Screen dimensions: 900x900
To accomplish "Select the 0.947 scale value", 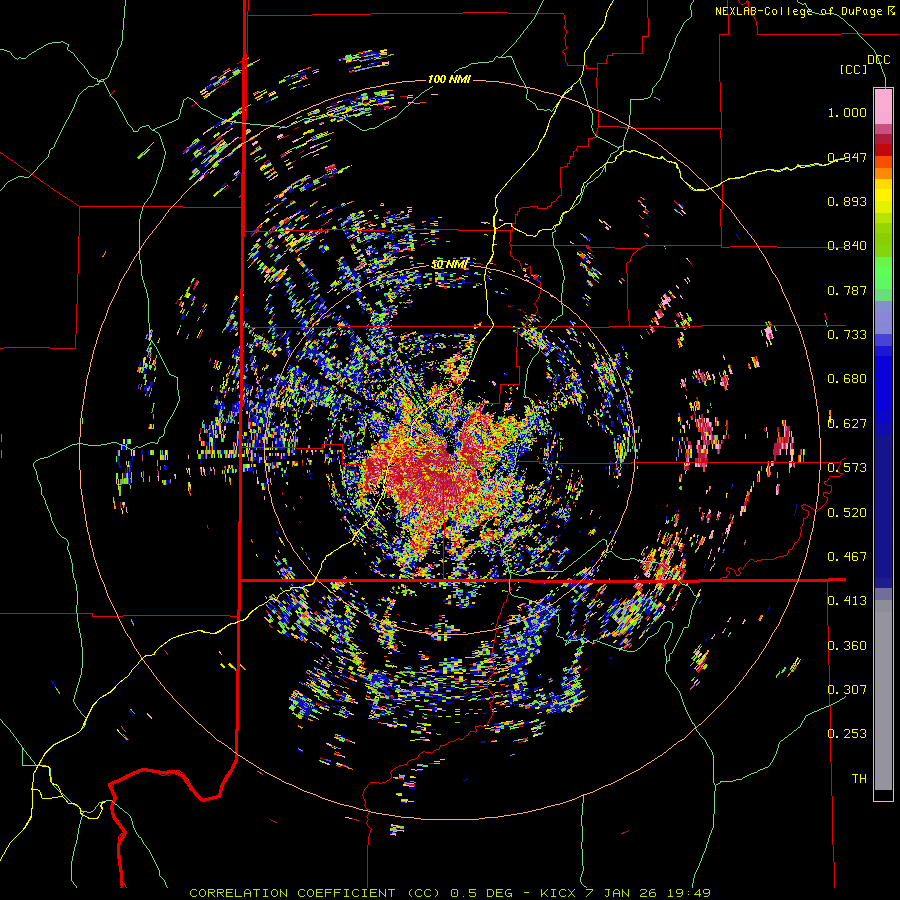I will point(847,157).
